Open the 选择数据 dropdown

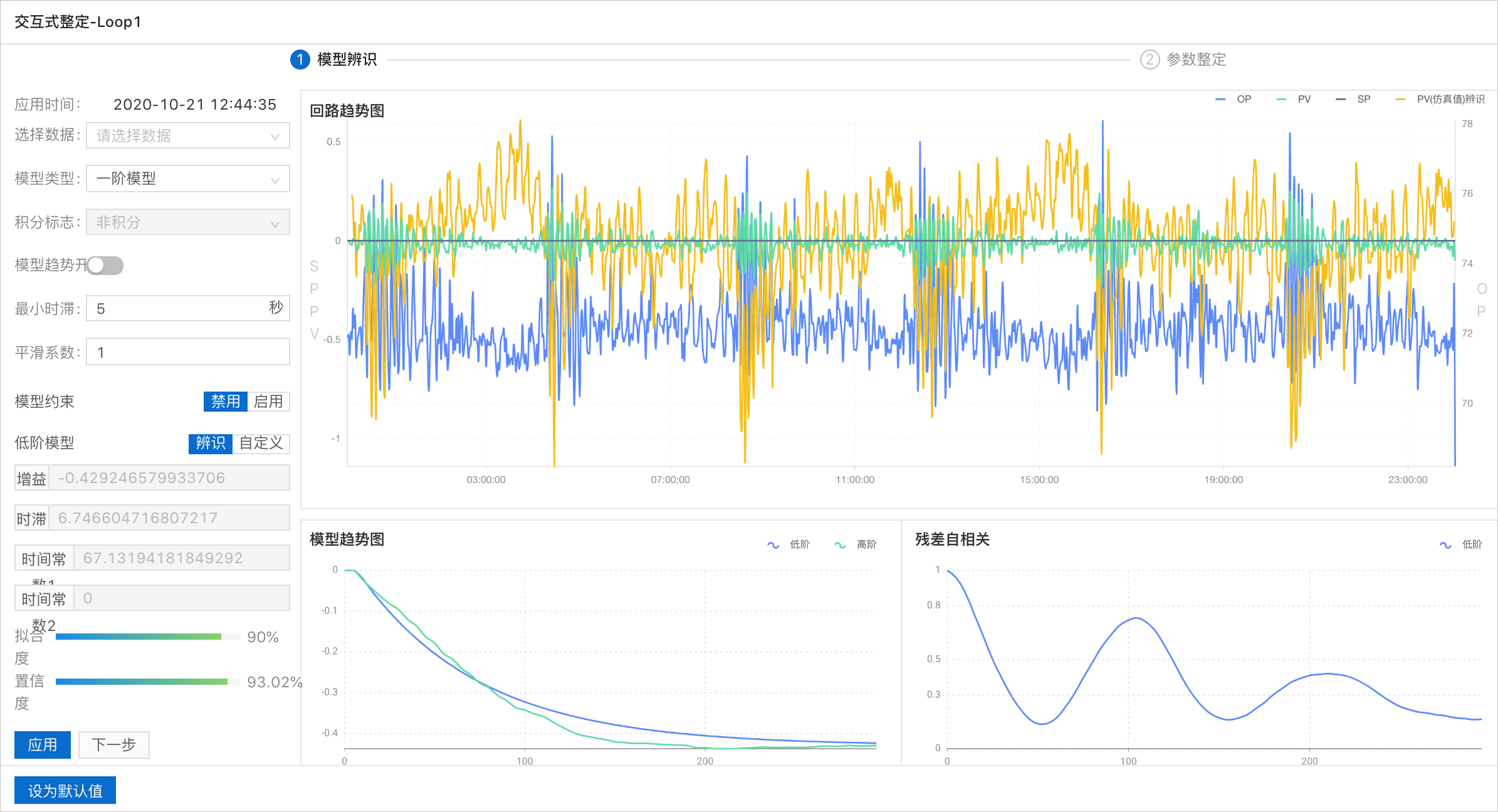188,135
